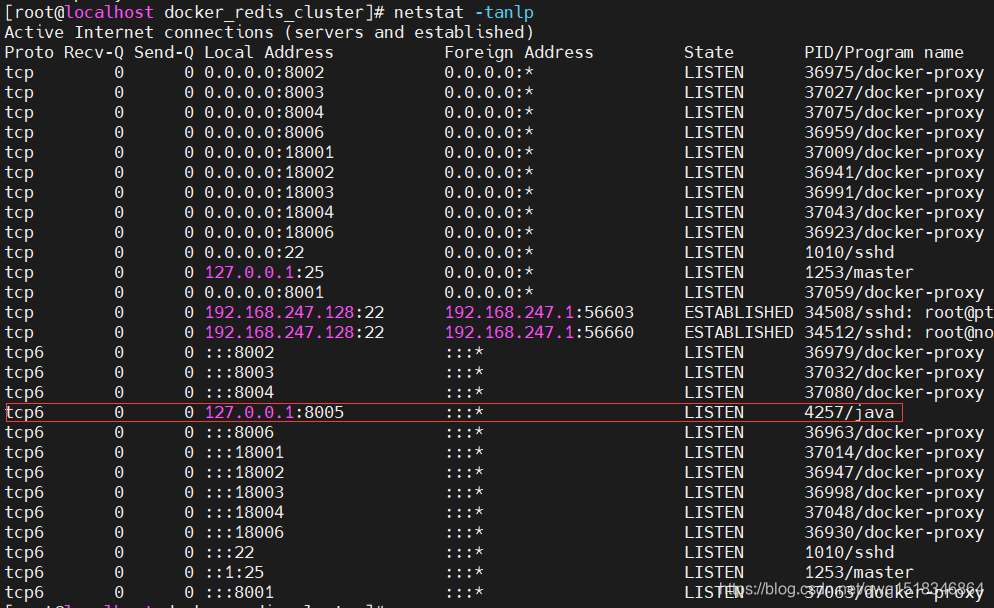Click the tcp6 entry listening on :::18006
Image resolution: width=994 pixels, height=608 pixels.
point(244,532)
